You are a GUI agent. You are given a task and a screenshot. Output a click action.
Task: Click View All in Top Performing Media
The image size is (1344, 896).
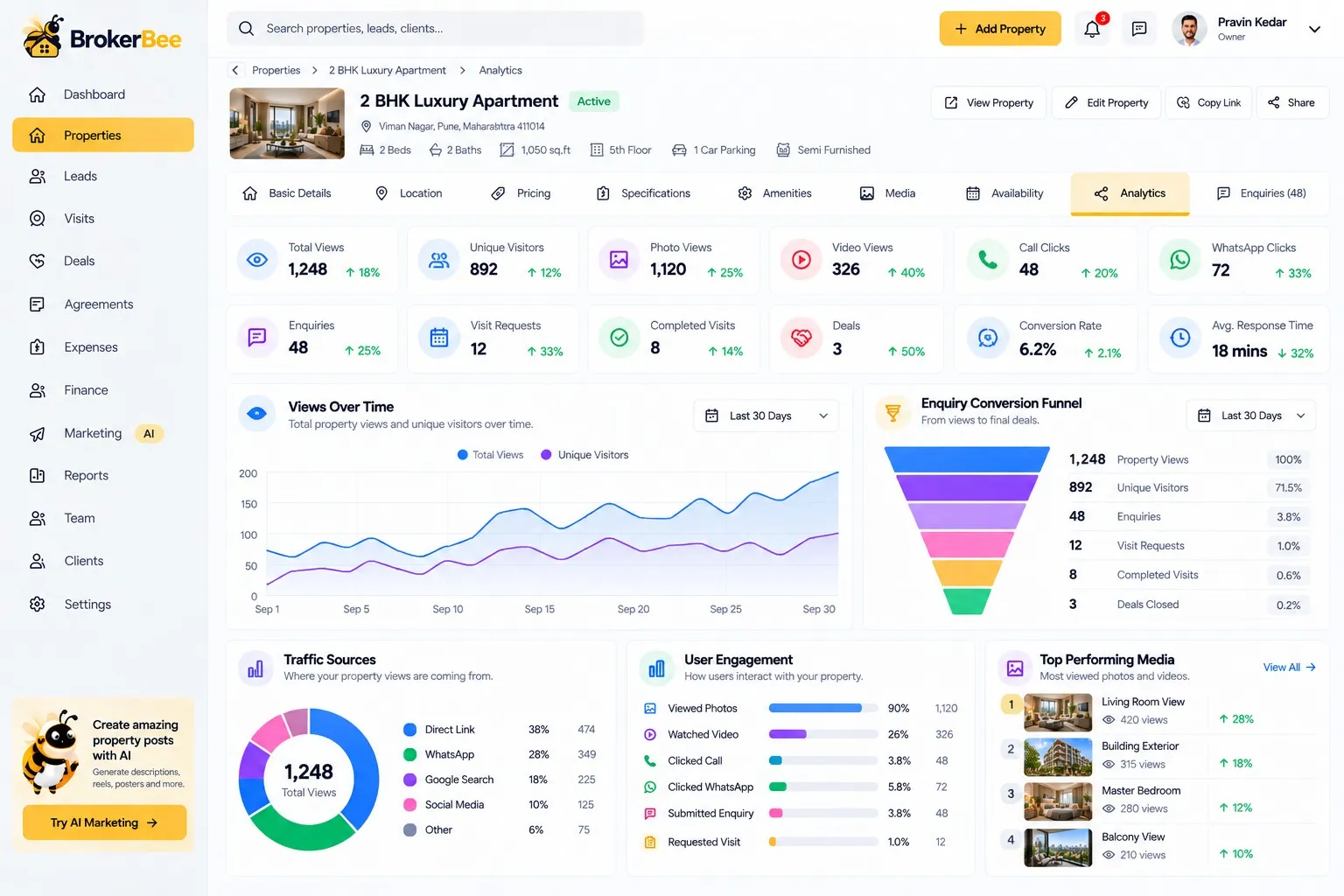(x=1289, y=668)
